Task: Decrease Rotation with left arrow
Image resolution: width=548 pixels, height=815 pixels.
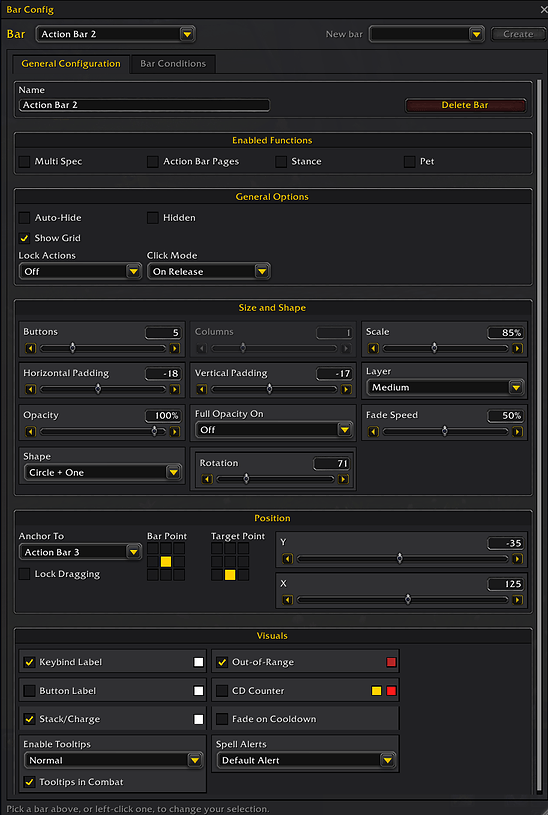Action: [207, 479]
